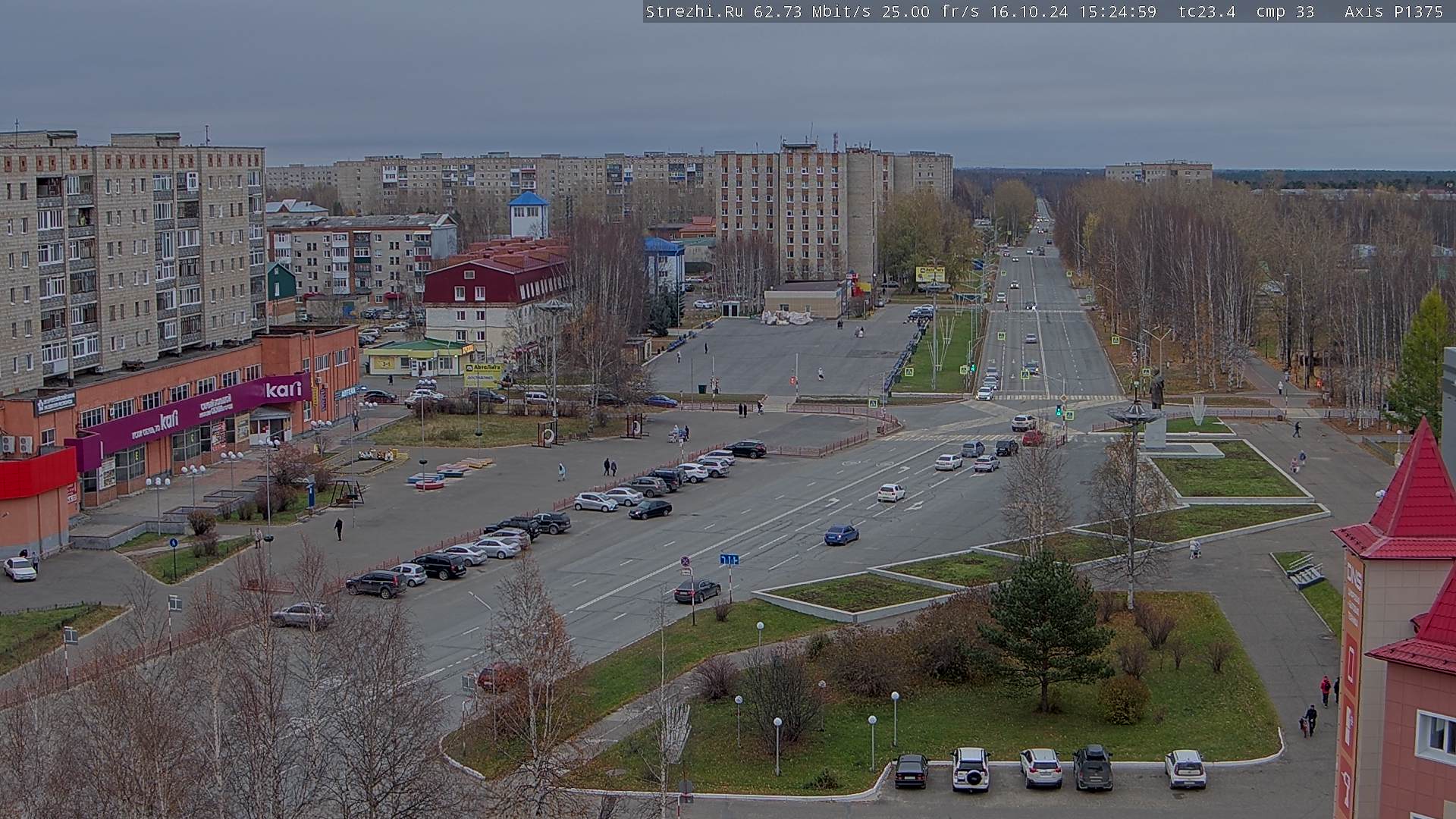Click the Axis P1375 camera model label
1456x819 pixels.
(1394, 11)
